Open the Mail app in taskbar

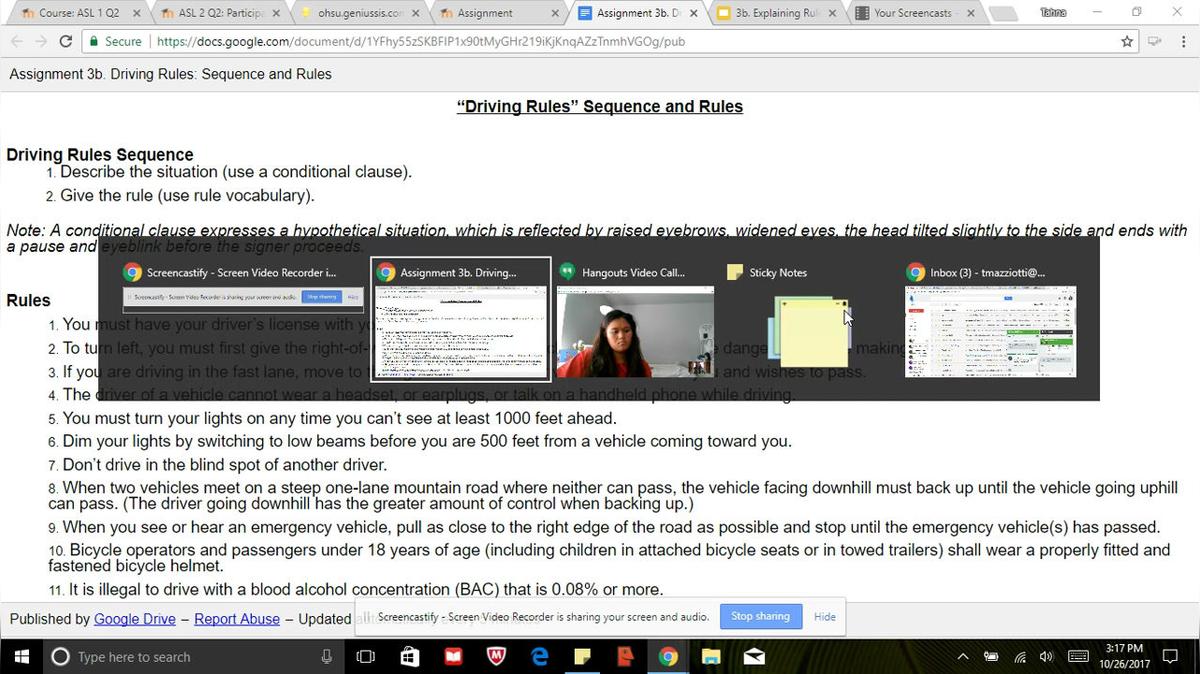click(x=754, y=656)
